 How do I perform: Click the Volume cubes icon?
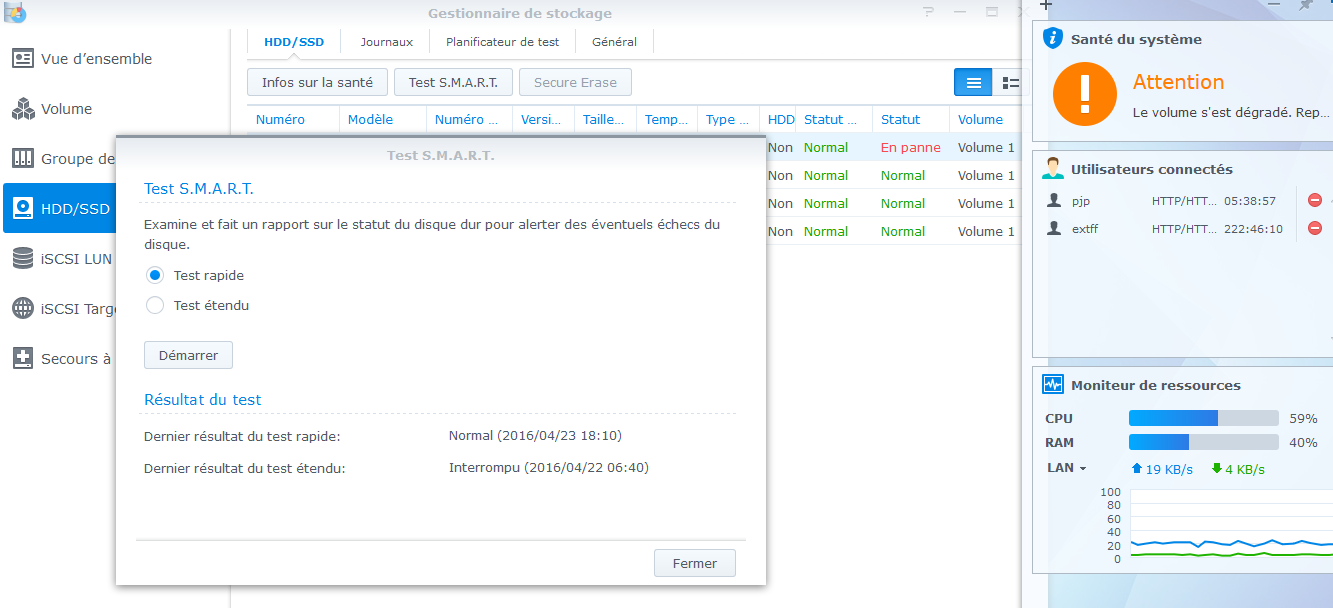coord(23,108)
